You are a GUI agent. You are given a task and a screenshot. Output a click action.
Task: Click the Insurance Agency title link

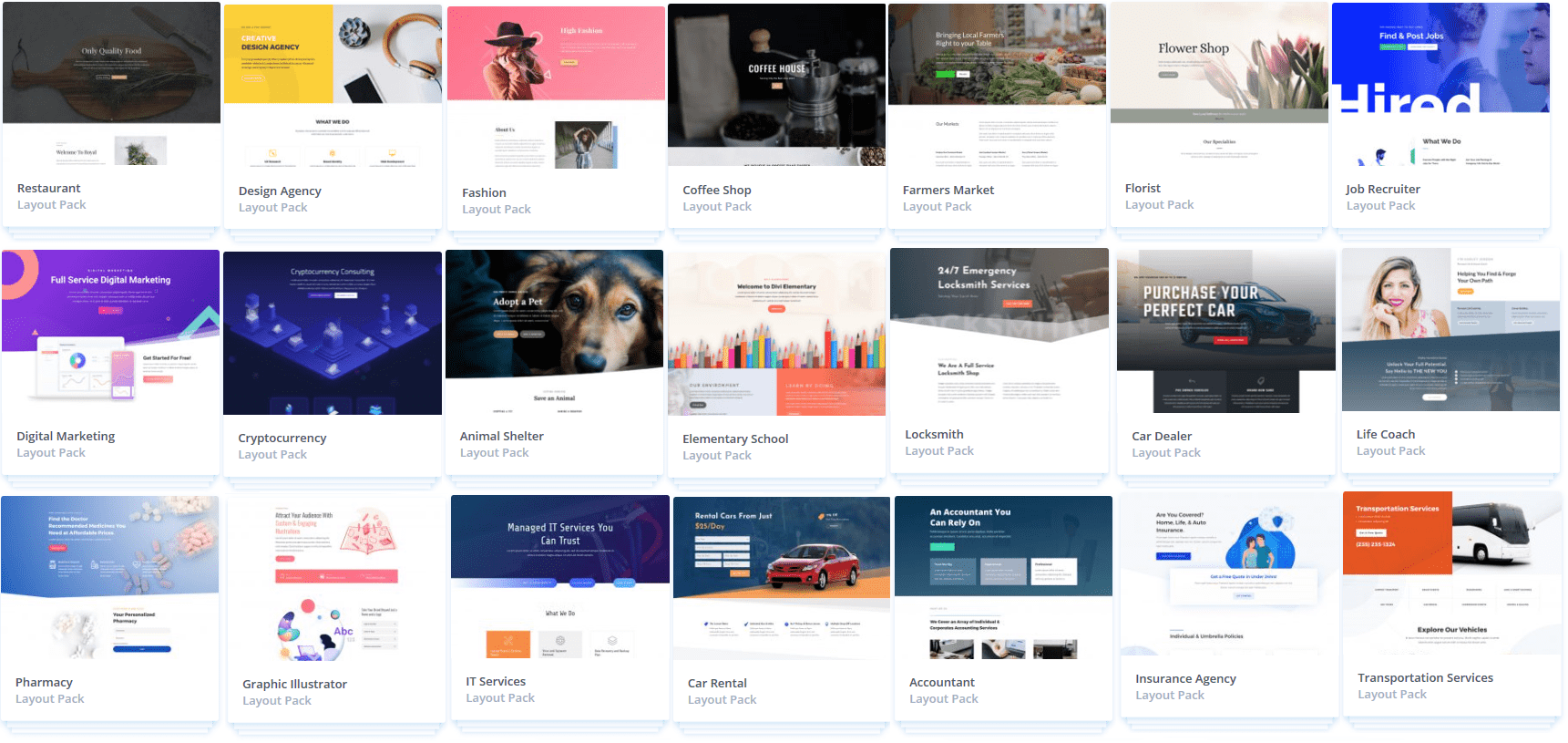[x=1185, y=679]
